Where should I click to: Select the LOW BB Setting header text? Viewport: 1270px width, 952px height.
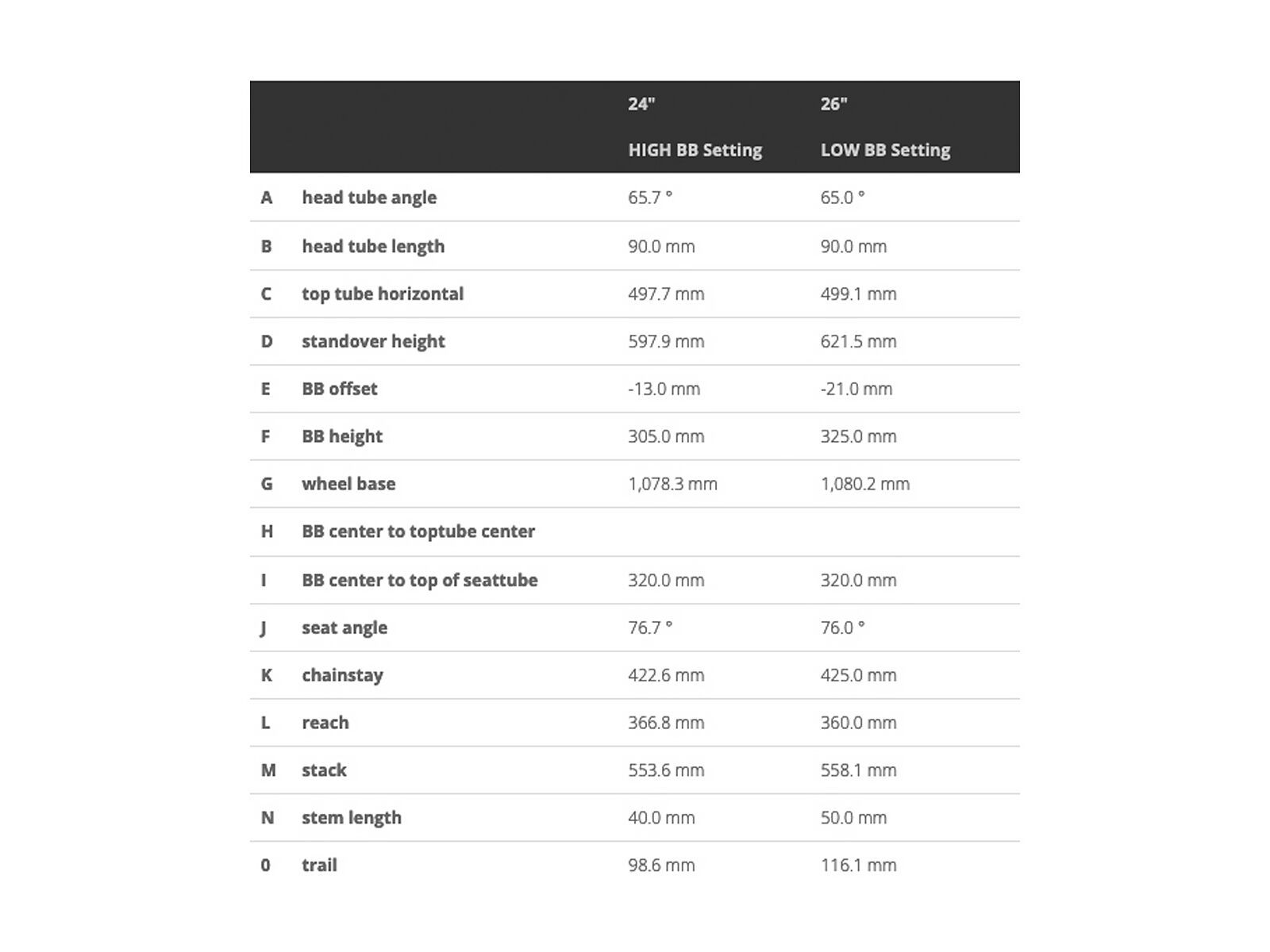(x=885, y=150)
